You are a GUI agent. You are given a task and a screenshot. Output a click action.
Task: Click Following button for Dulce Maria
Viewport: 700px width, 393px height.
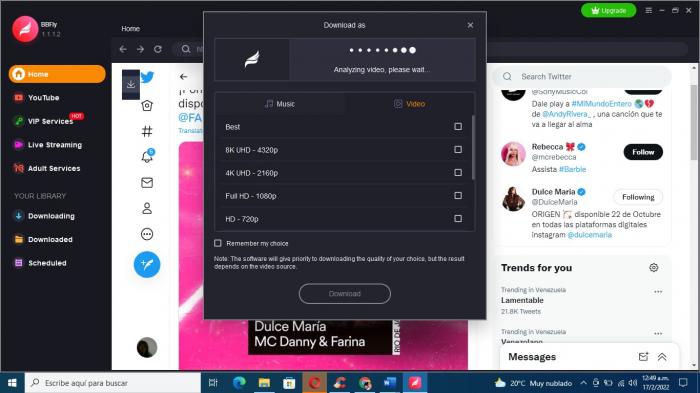click(x=638, y=197)
